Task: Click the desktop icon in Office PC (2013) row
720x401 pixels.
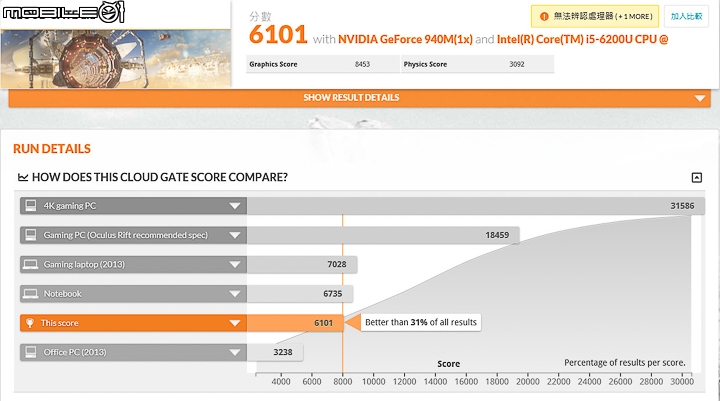Action: (x=31, y=352)
